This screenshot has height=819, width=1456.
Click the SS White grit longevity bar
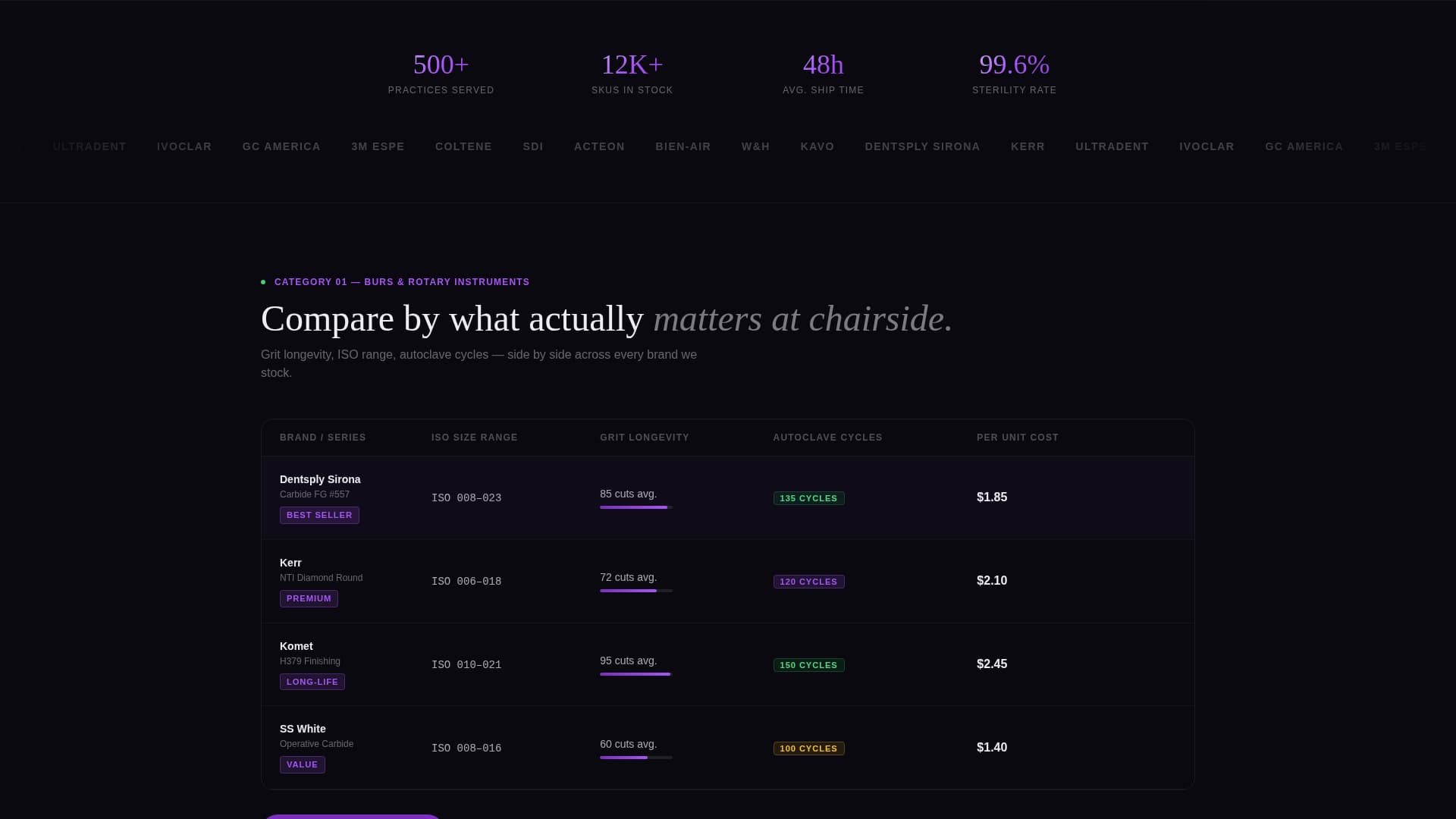tap(636, 758)
